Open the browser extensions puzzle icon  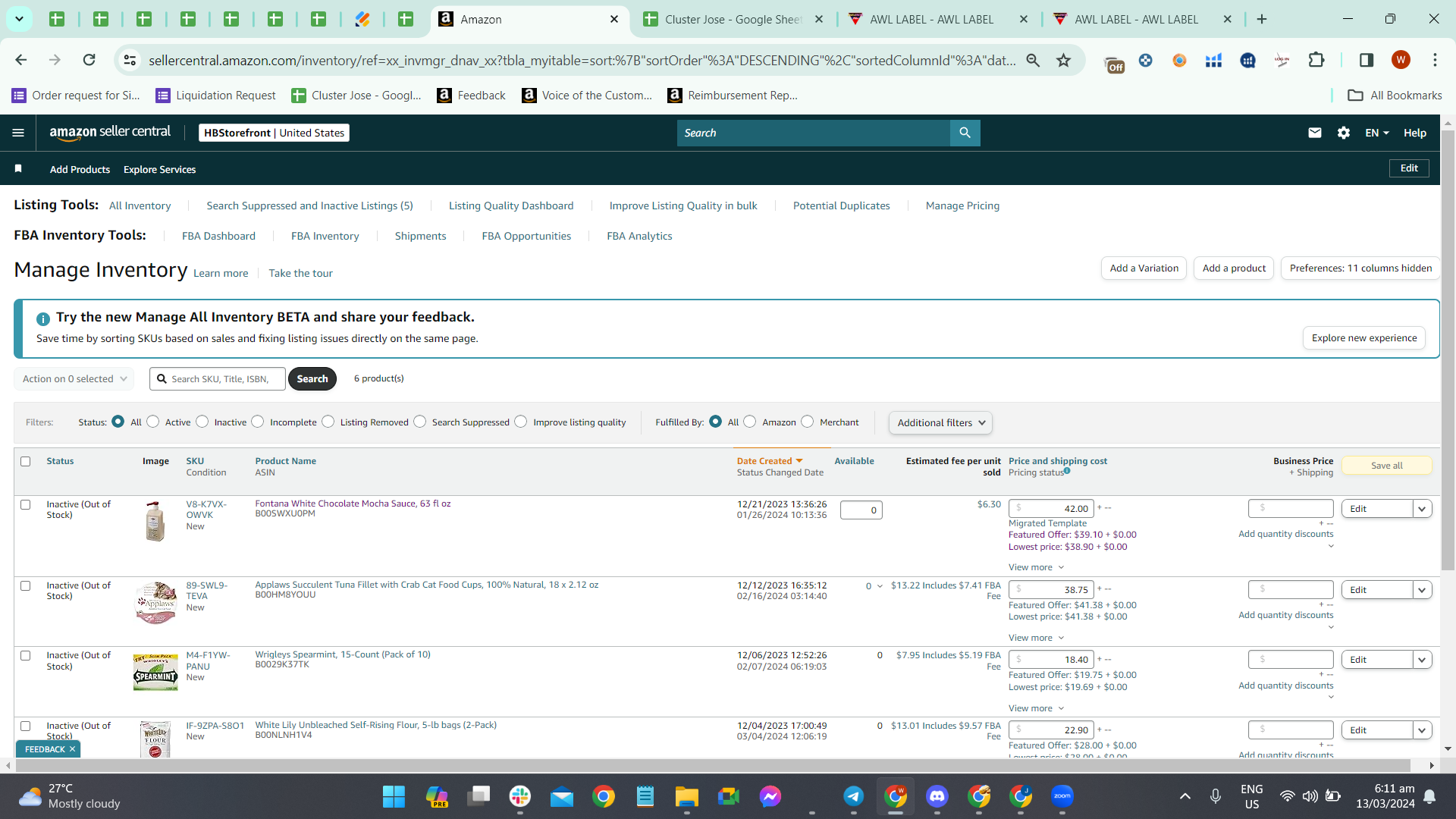(x=1316, y=60)
